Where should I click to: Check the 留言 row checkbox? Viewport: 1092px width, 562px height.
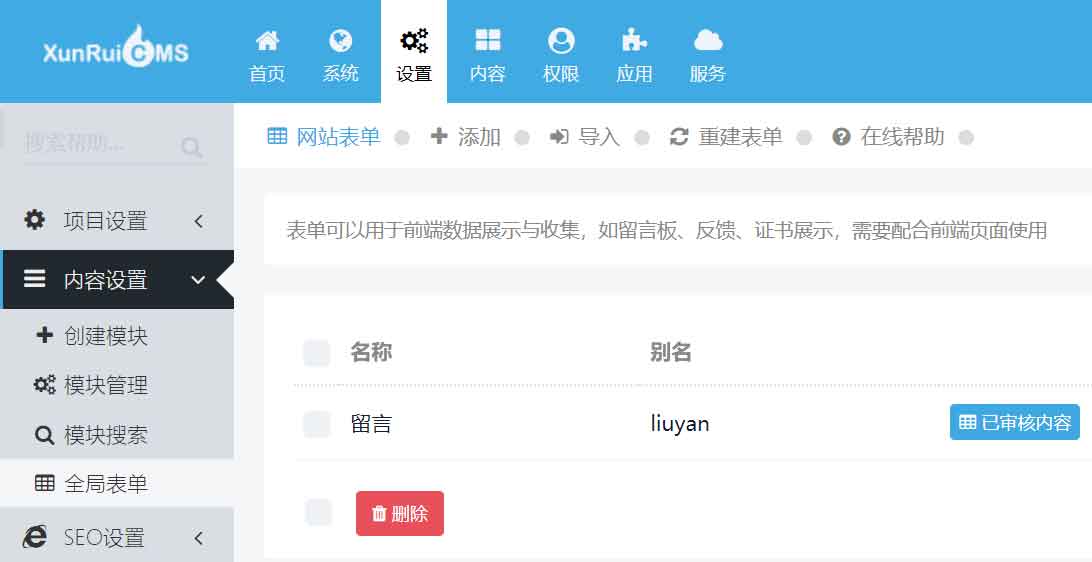click(x=317, y=423)
